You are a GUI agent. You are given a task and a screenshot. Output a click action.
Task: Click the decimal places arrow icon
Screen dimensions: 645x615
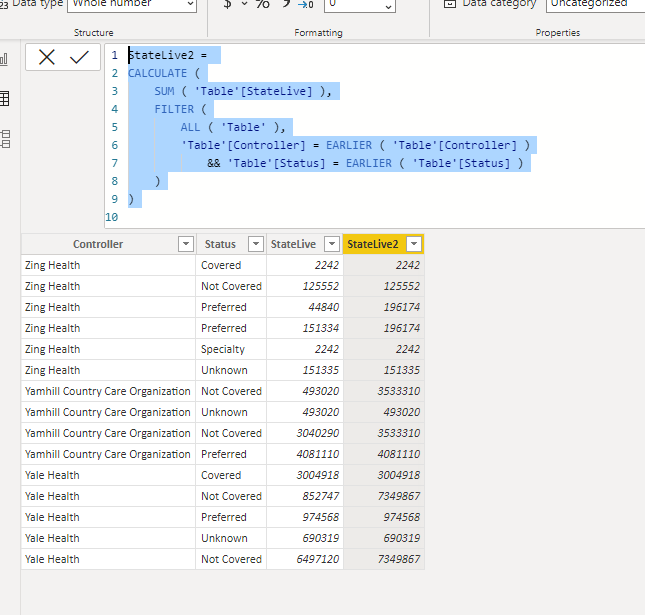pos(306,5)
